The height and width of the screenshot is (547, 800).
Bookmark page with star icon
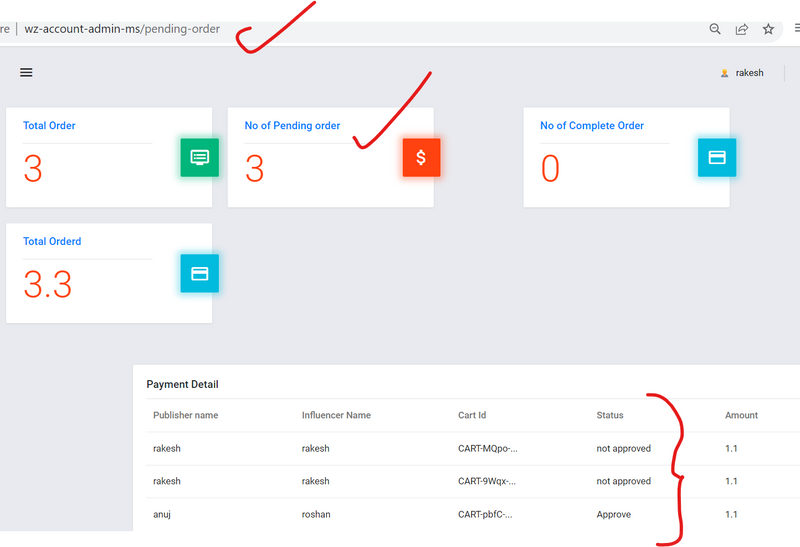point(768,29)
